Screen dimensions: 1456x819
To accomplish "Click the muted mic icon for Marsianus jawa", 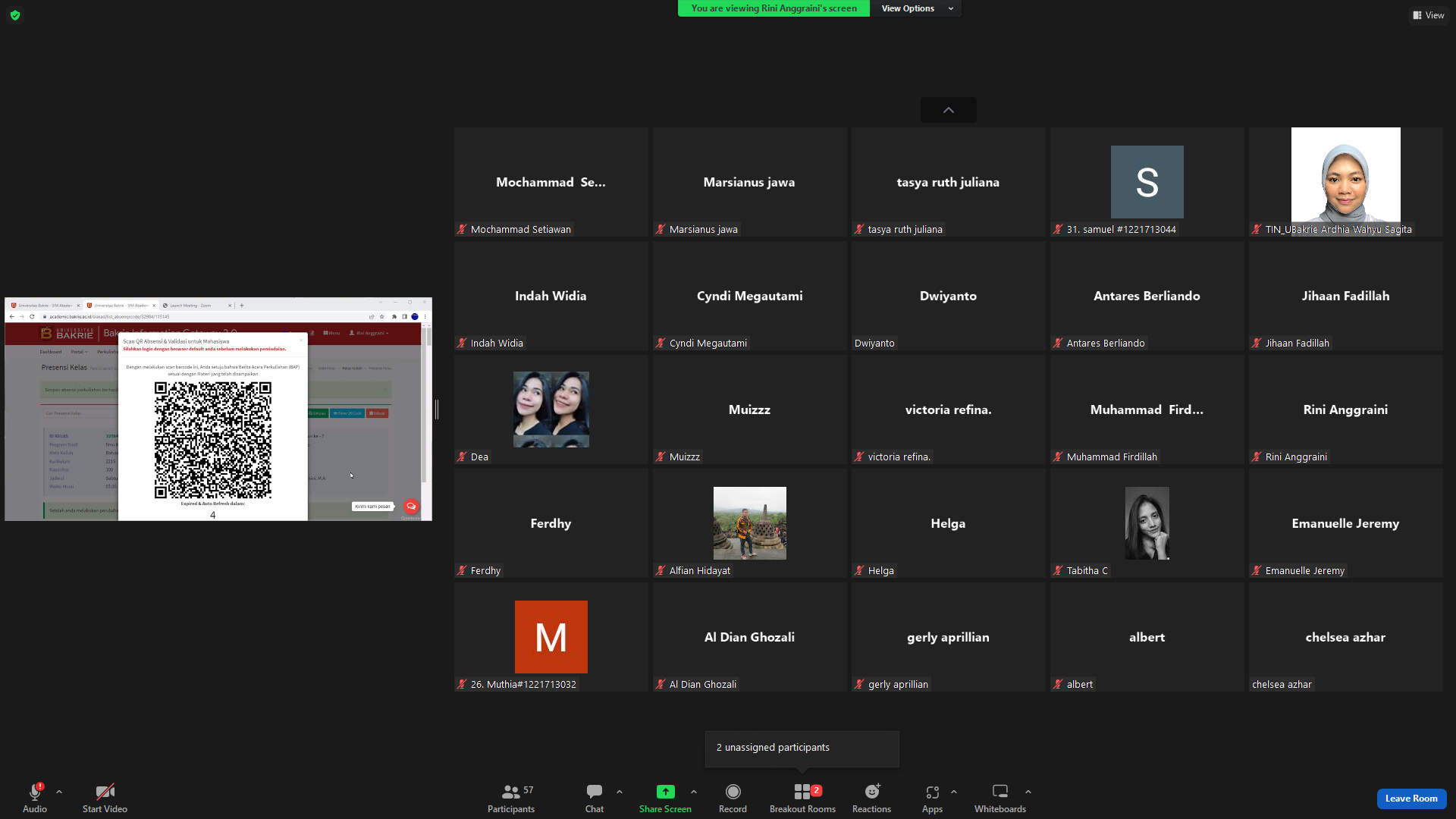I will (661, 229).
